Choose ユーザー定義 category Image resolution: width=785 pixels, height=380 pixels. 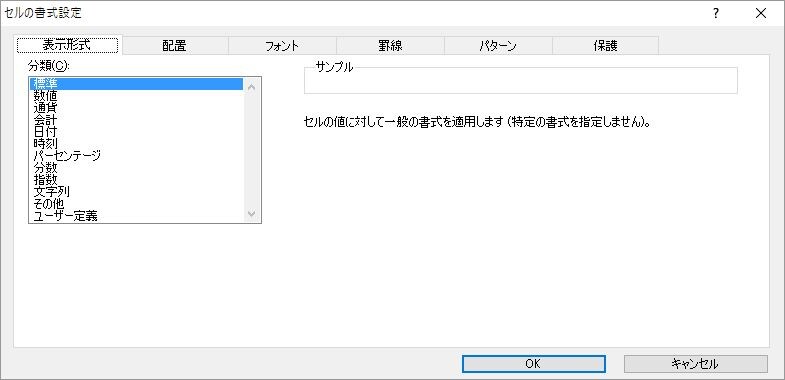coord(137,216)
